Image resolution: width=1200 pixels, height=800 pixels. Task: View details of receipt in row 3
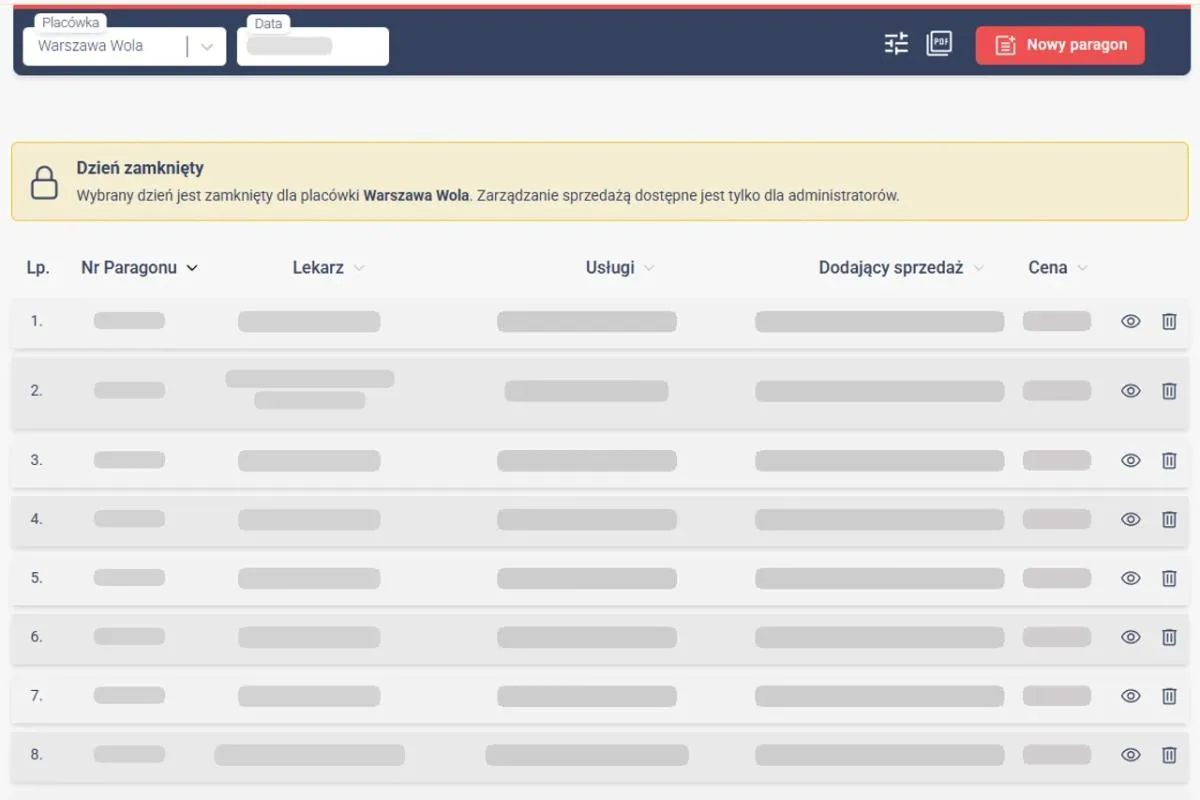1131,461
